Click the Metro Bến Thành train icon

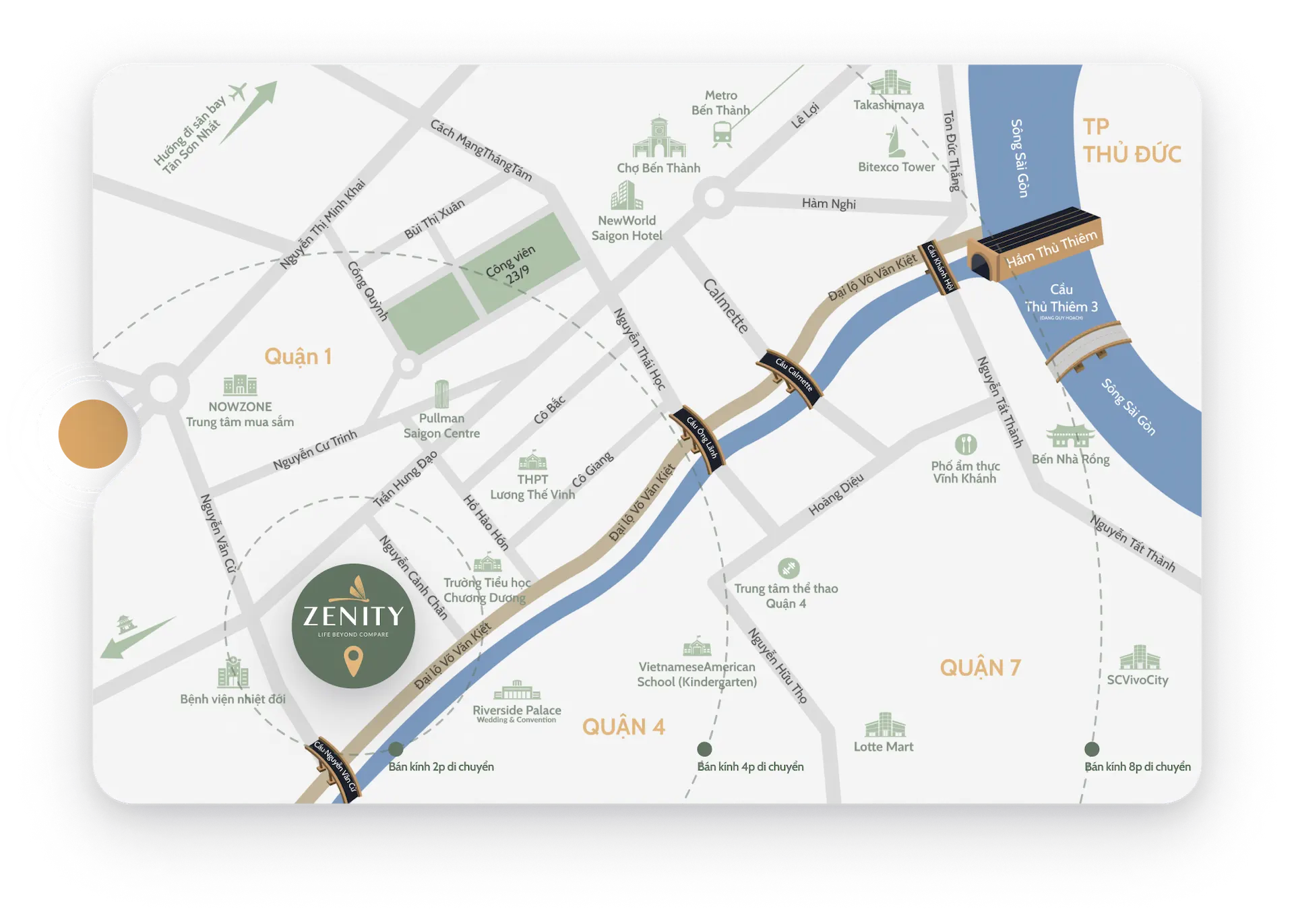coord(722,133)
